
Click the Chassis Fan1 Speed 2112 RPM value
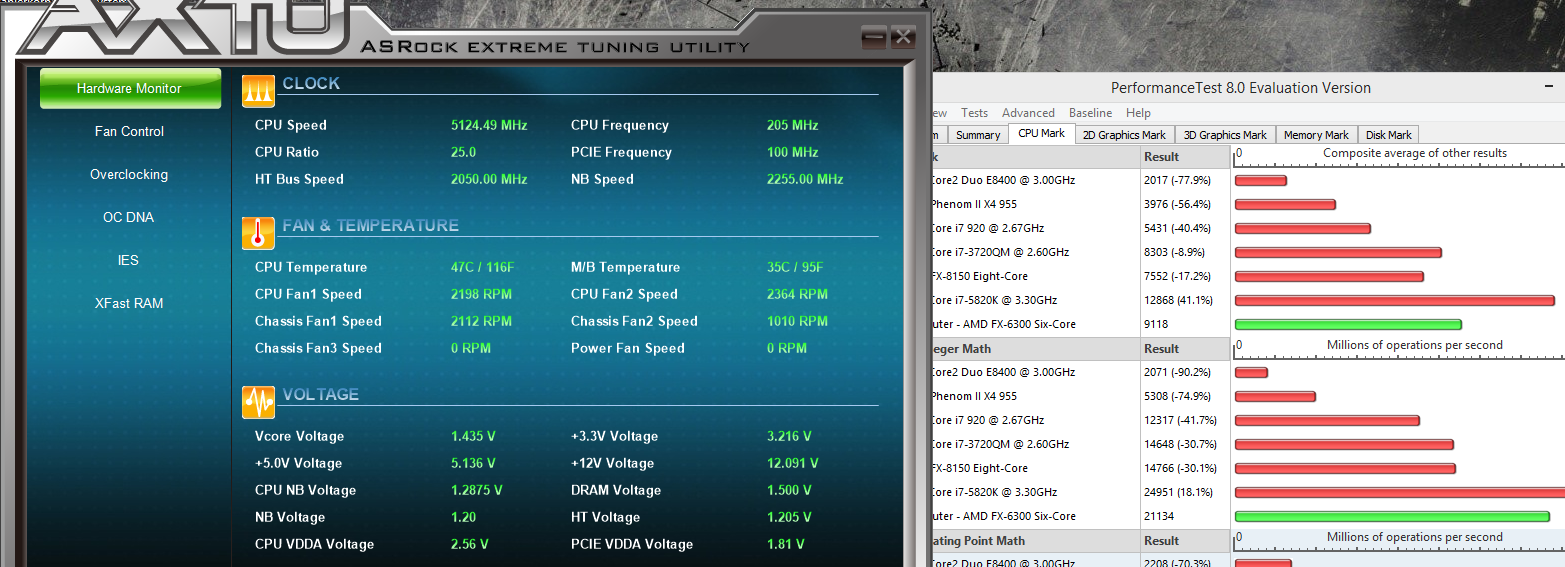click(481, 321)
